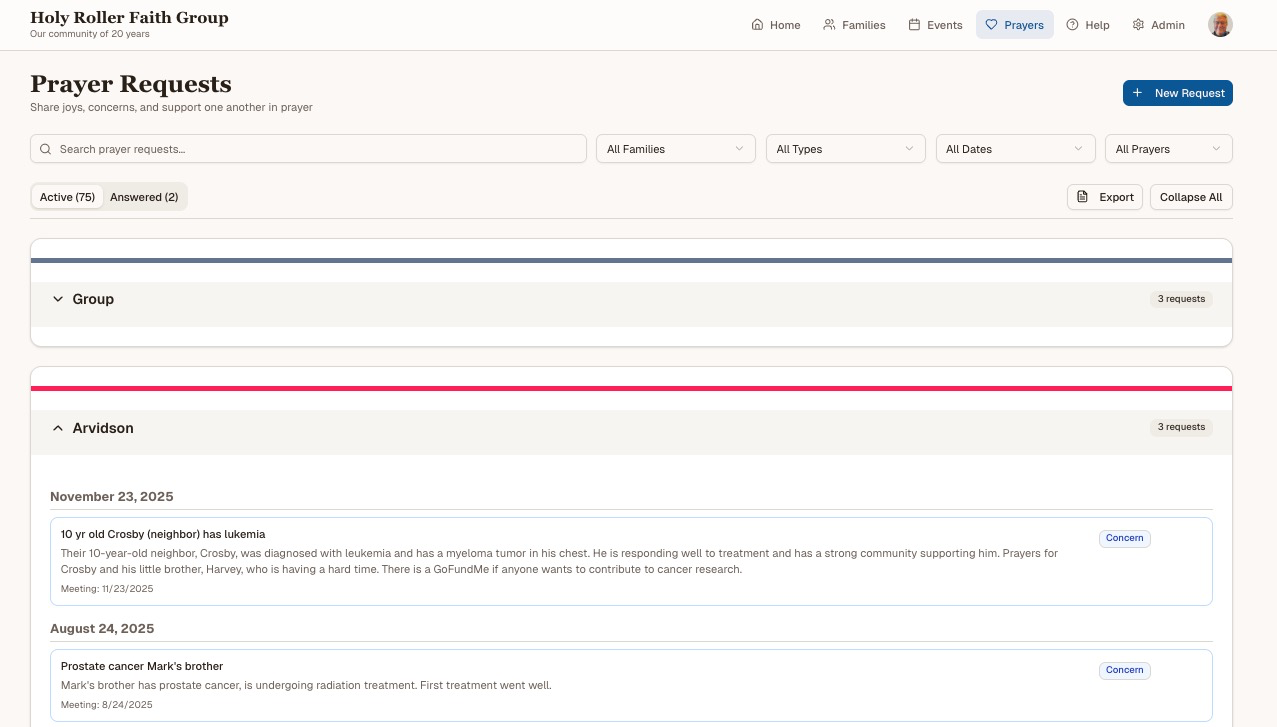1277x727 pixels.
Task: Click the Export document icon
Action: click(x=1083, y=197)
